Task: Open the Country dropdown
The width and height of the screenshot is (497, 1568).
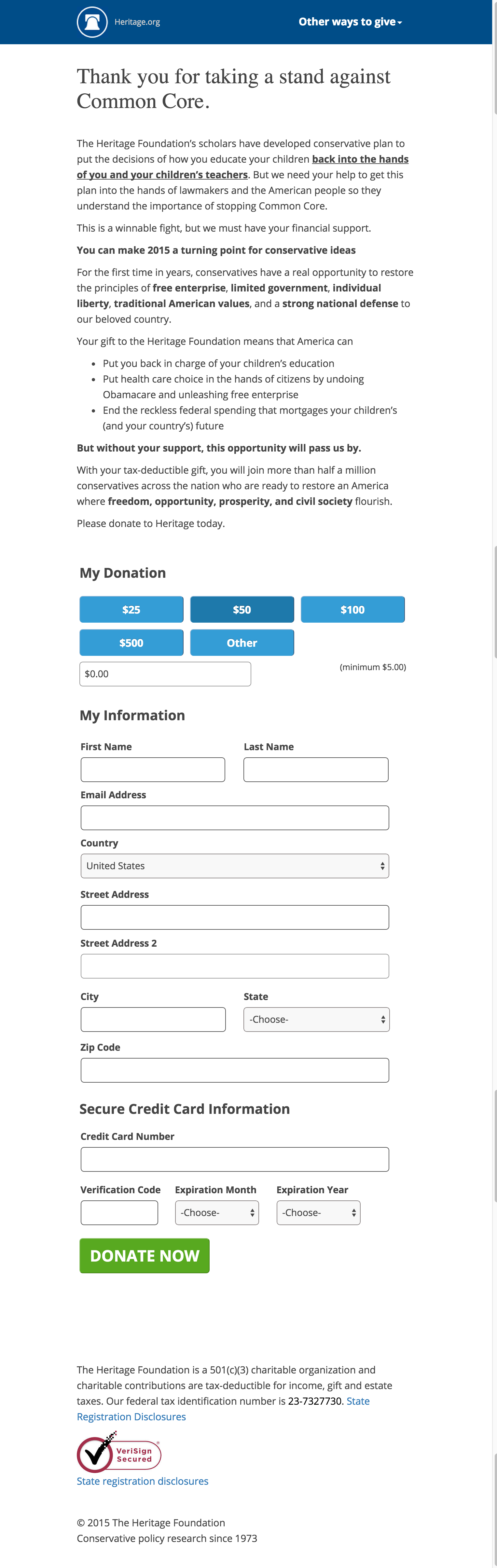Action: click(x=234, y=866)
